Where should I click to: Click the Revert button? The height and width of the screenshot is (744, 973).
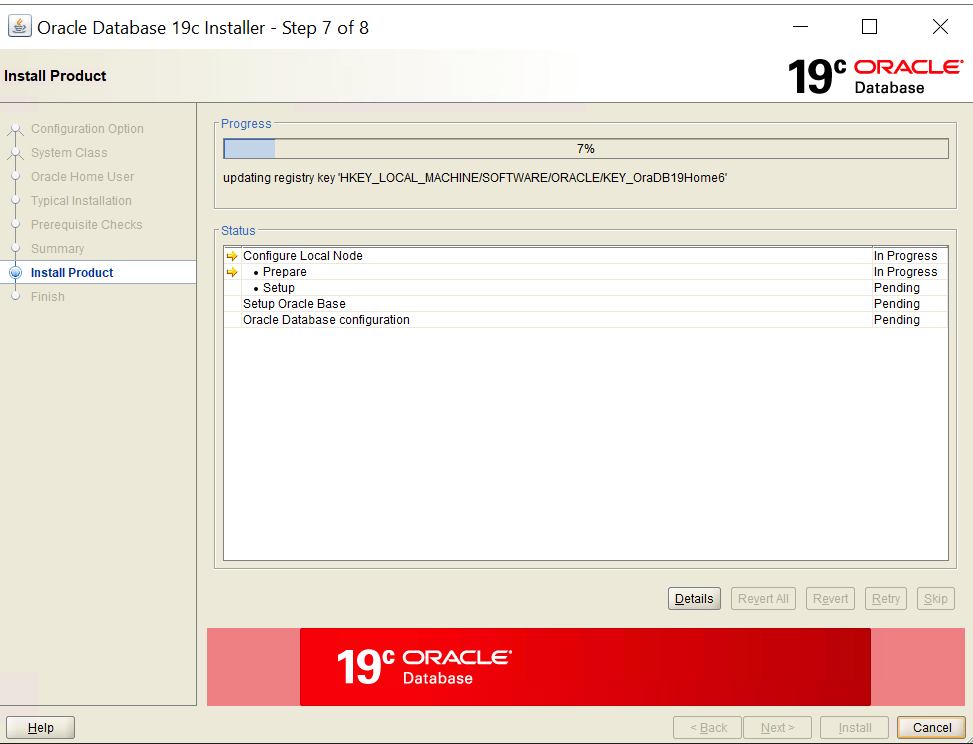(830, 599)
